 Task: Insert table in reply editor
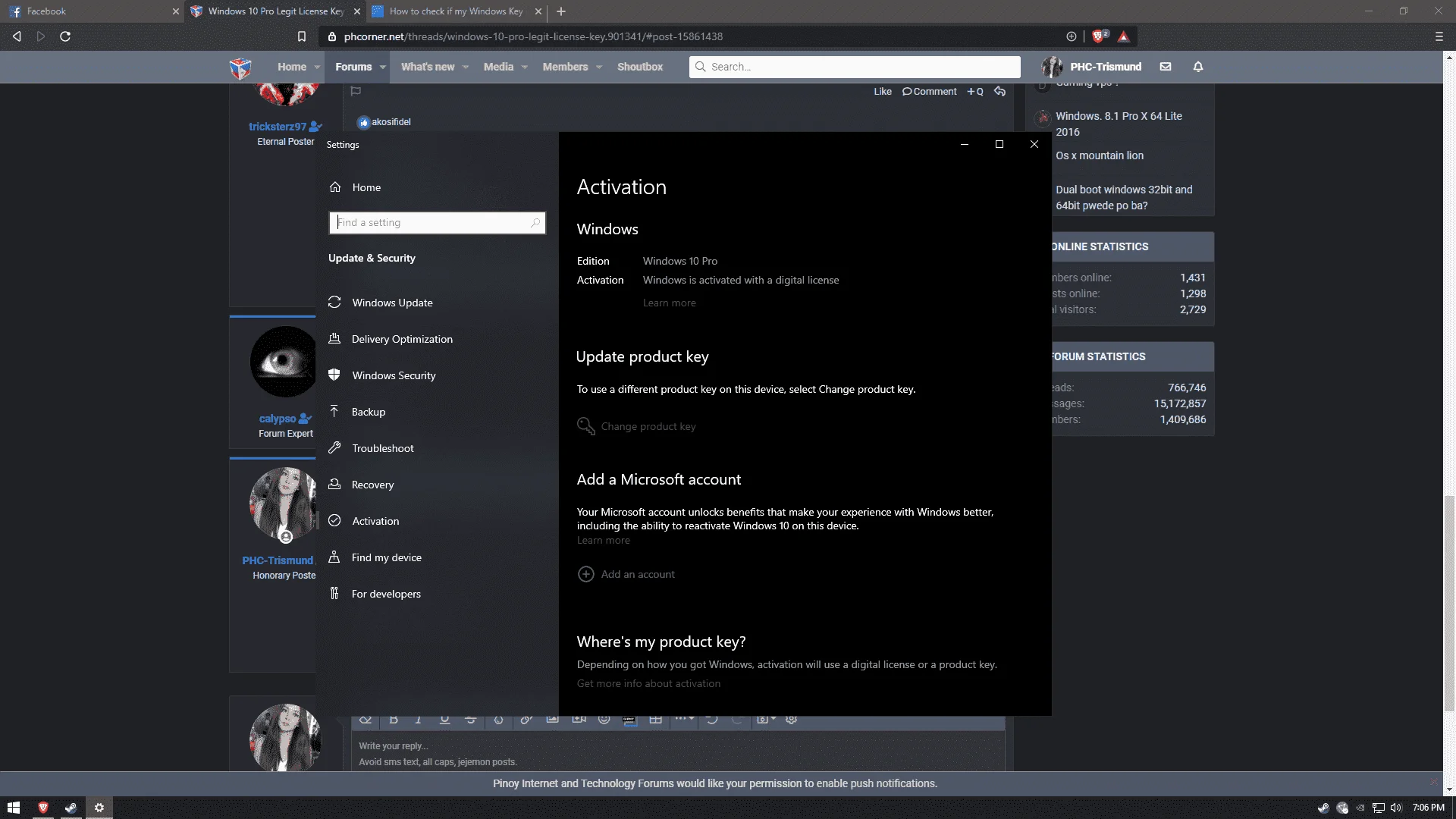pyautogui.click(x=656, y=720)
